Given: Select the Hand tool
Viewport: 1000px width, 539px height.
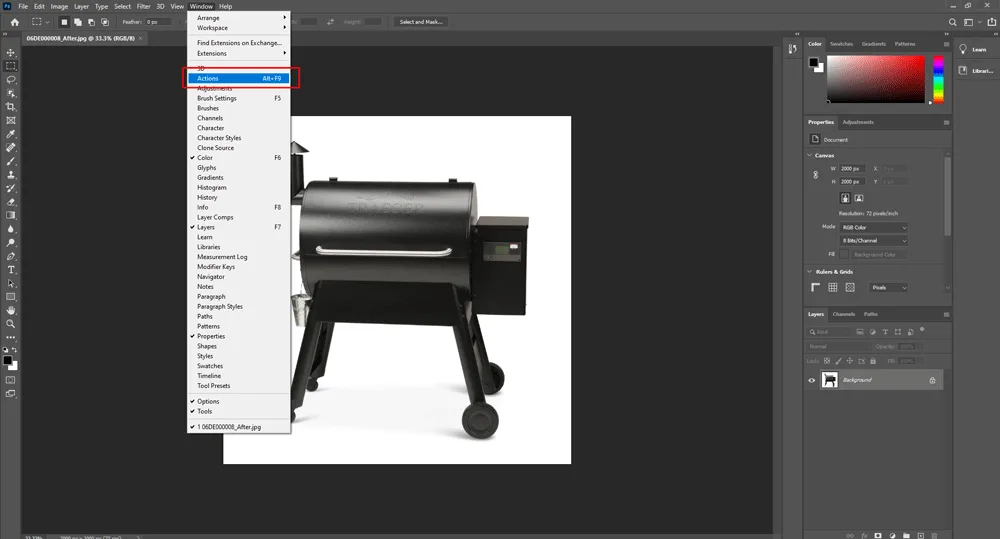Looking at the screenshot, I should [11, 310].
